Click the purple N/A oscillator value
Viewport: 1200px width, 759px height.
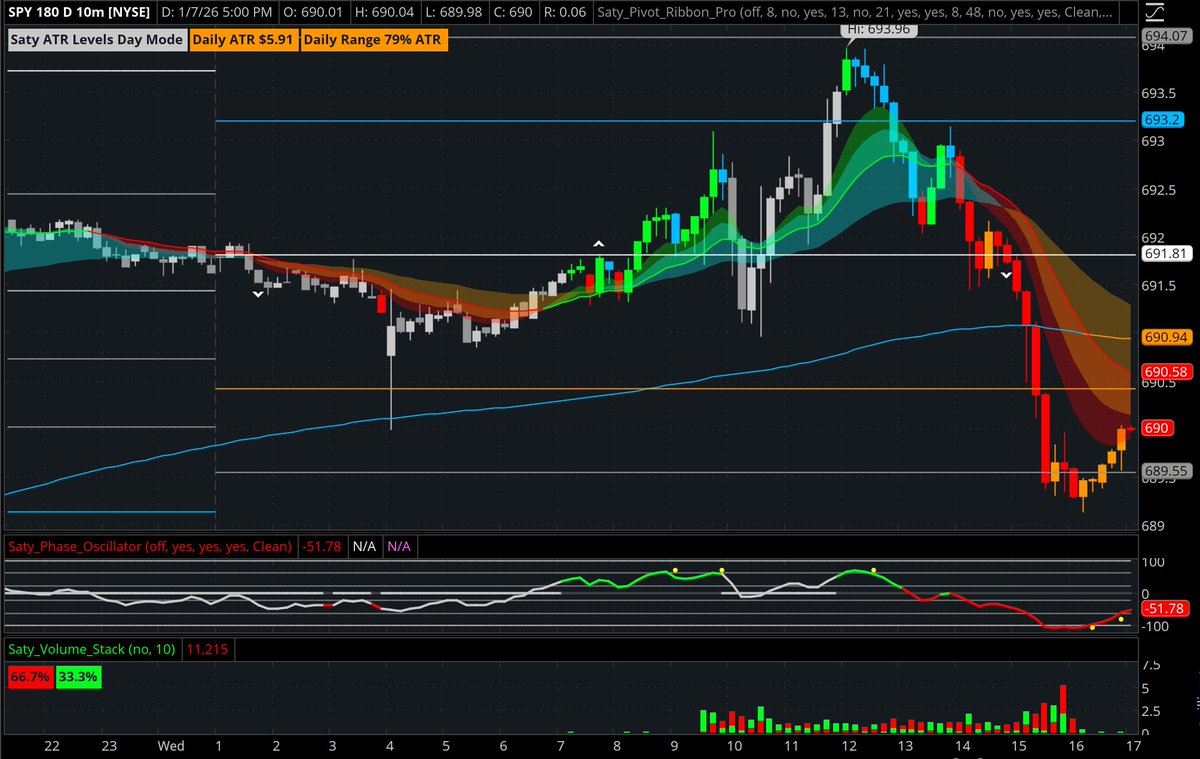(x=399, y=547)
